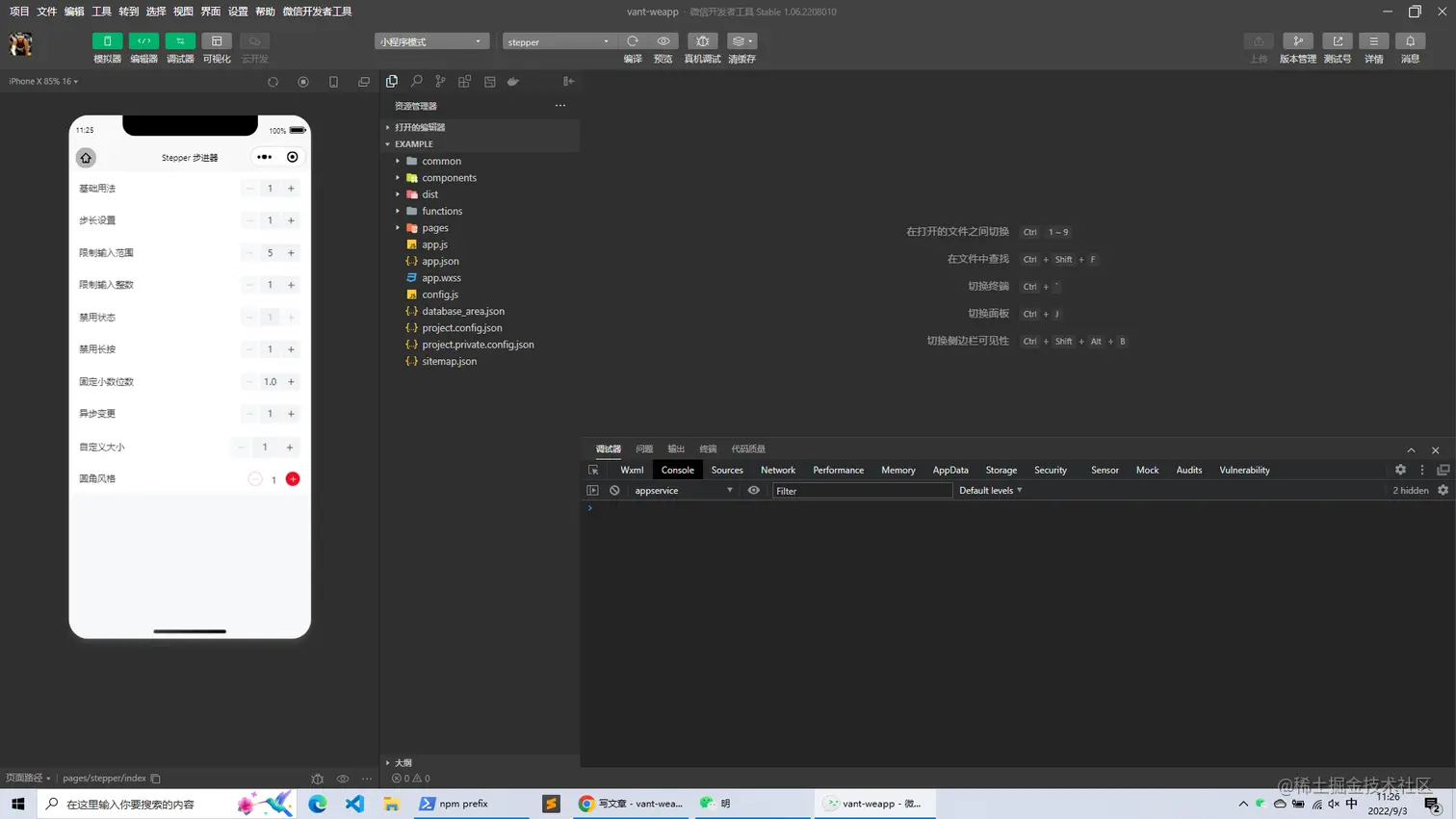This screenshot has width=1456, height=819.
Task: Toggle the 模拟器 simulator panel
Action: tap(107, 41)
